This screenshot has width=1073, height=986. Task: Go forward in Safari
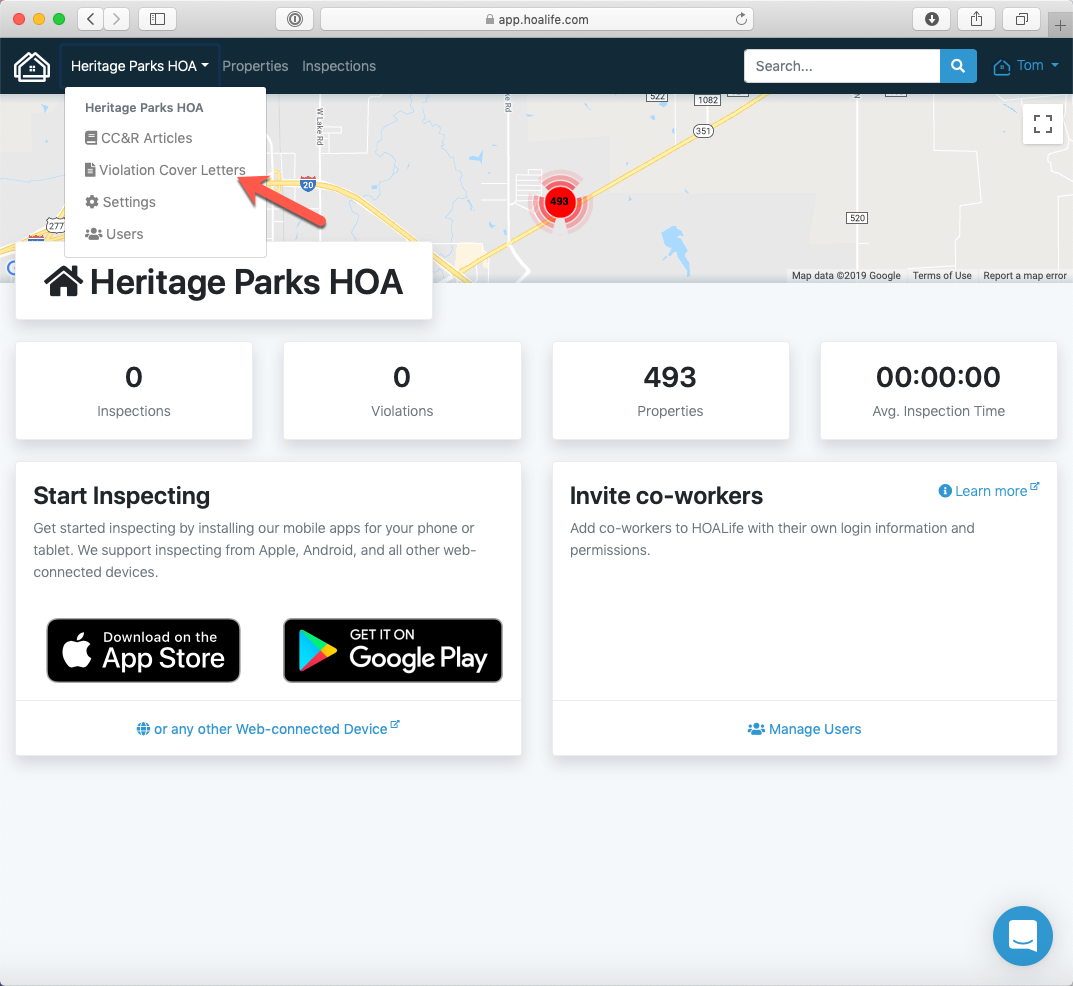(116, 19)
